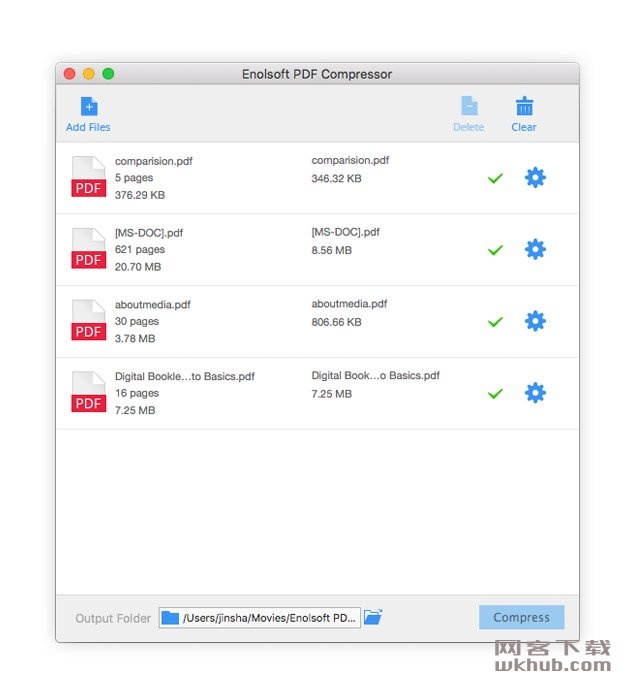Open settings gear for comparision.pdf
The image size is (636, 691).
535,178
